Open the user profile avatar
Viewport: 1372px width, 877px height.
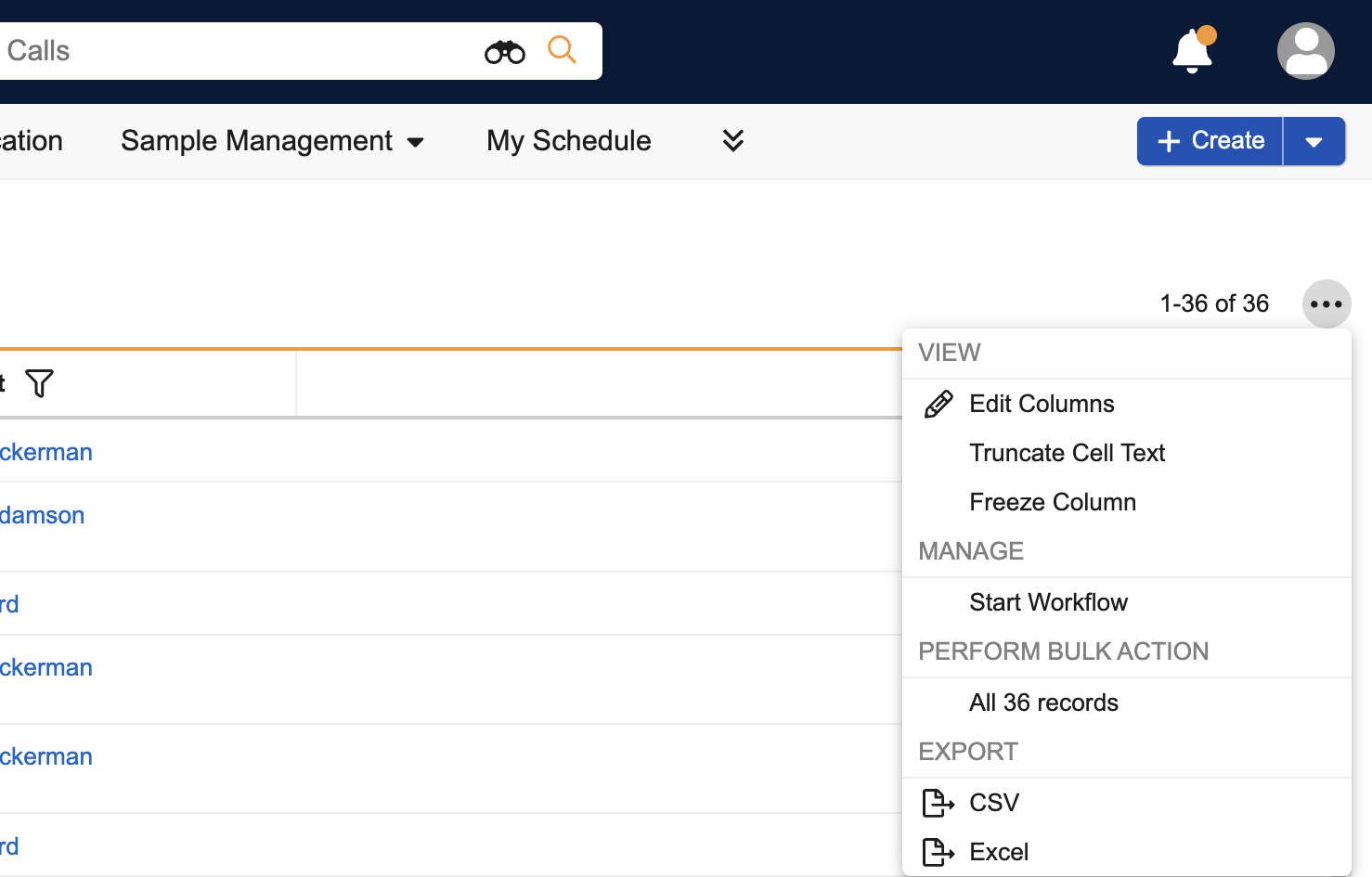click(1305, 51)
